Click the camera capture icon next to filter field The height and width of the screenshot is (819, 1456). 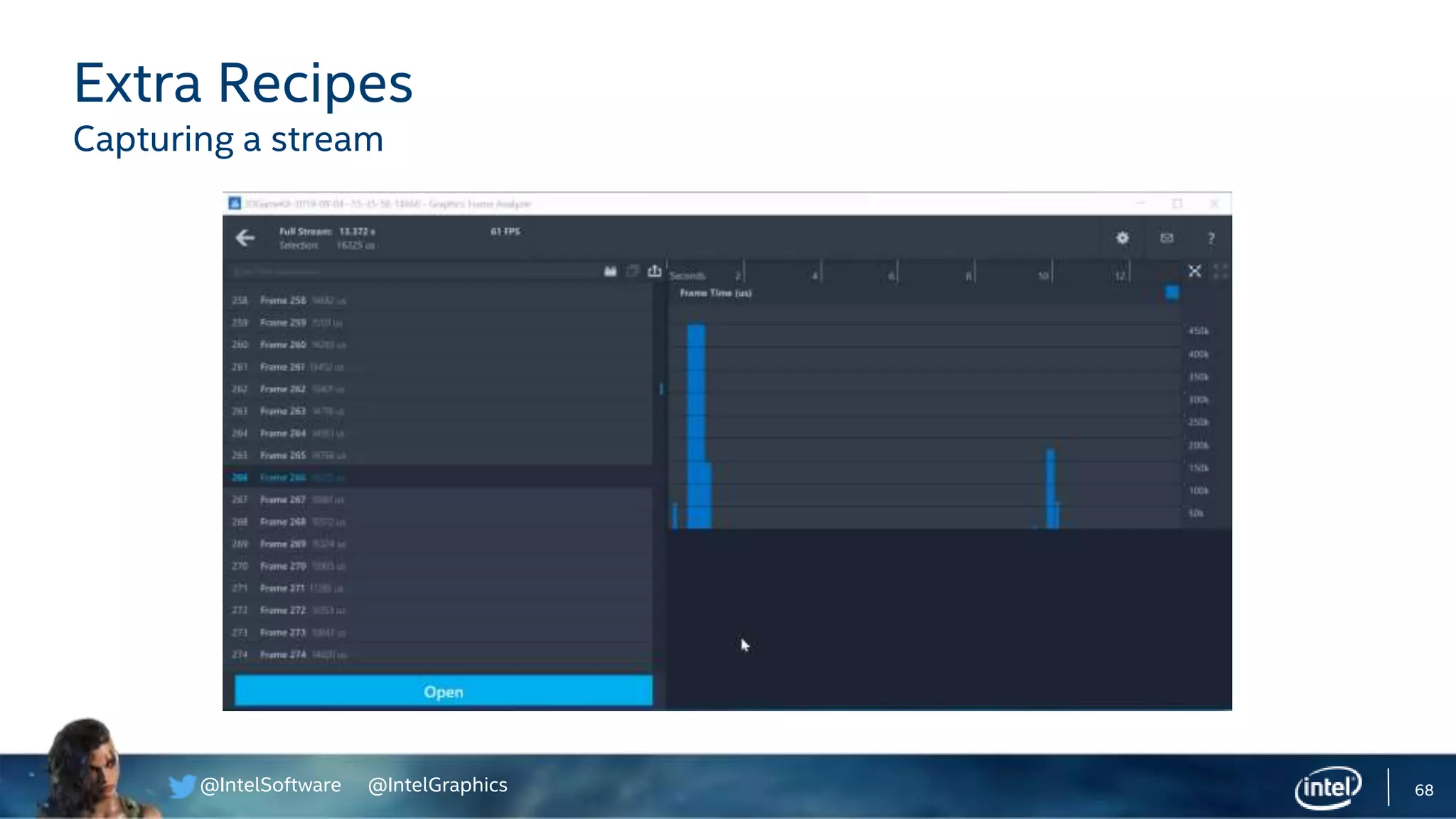pyautogui.click(x=610, y=271)
